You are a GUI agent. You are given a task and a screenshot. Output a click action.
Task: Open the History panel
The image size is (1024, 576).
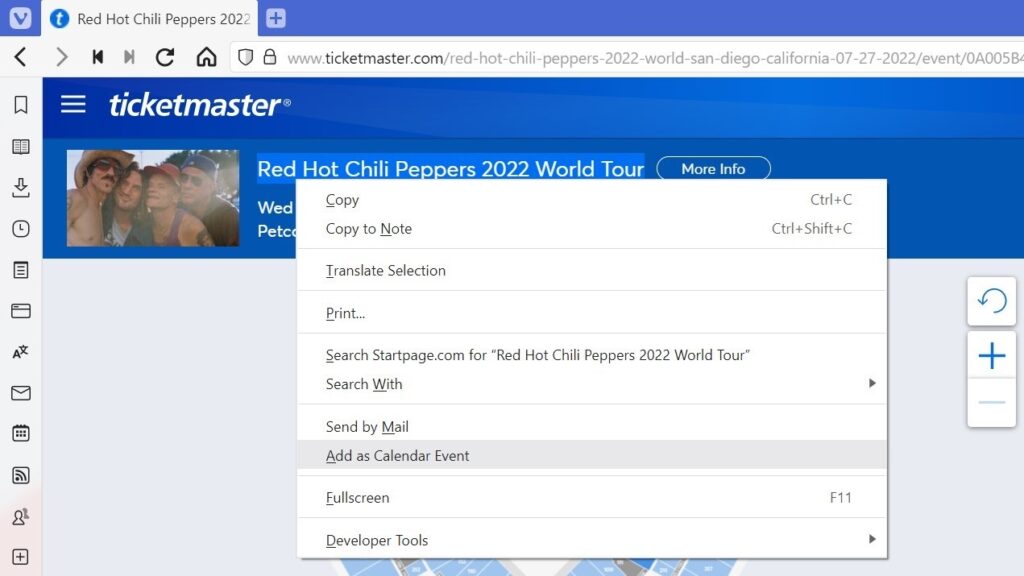21,229
